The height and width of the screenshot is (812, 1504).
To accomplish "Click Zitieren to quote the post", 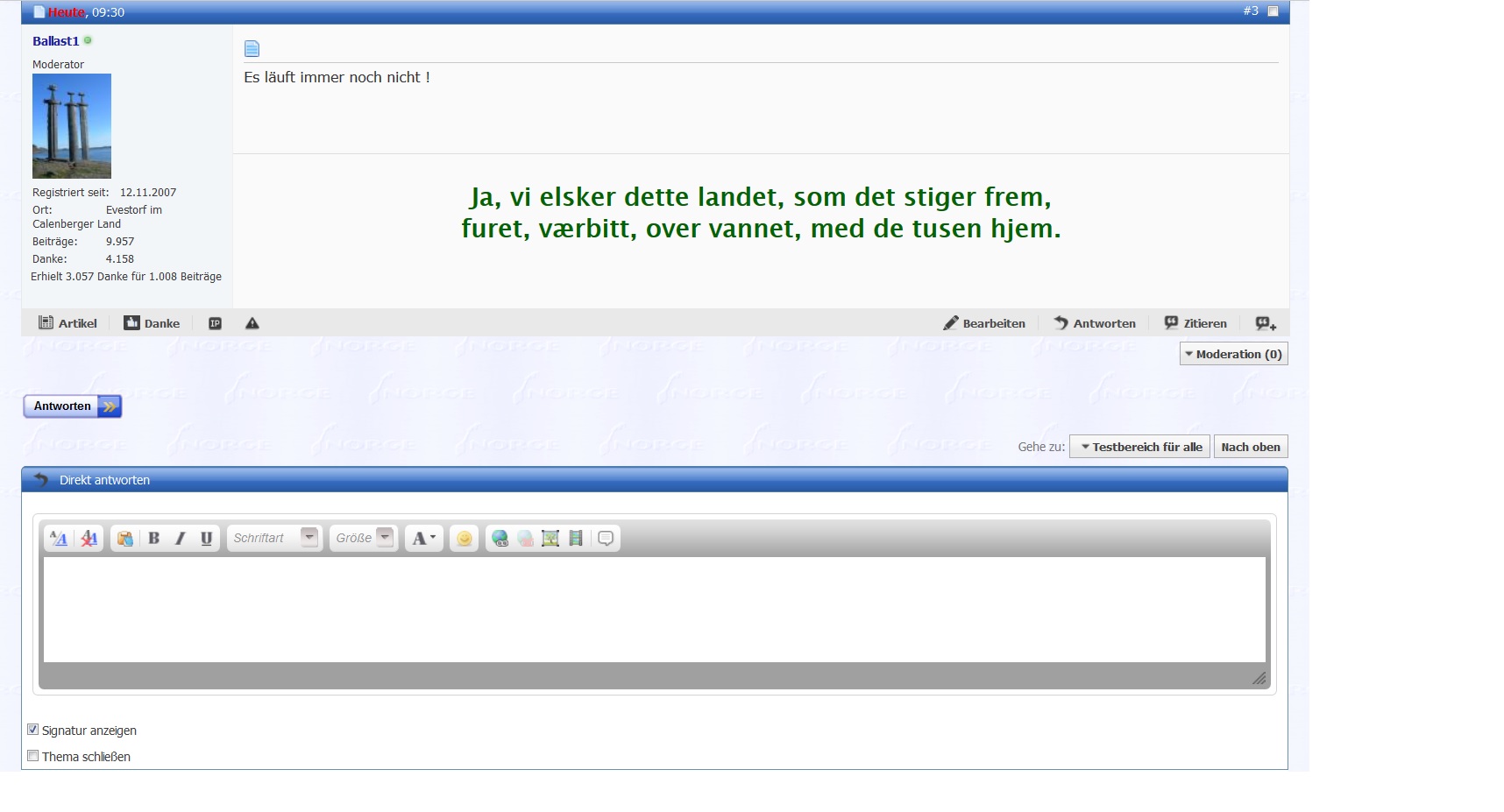I will point(1195,323).
